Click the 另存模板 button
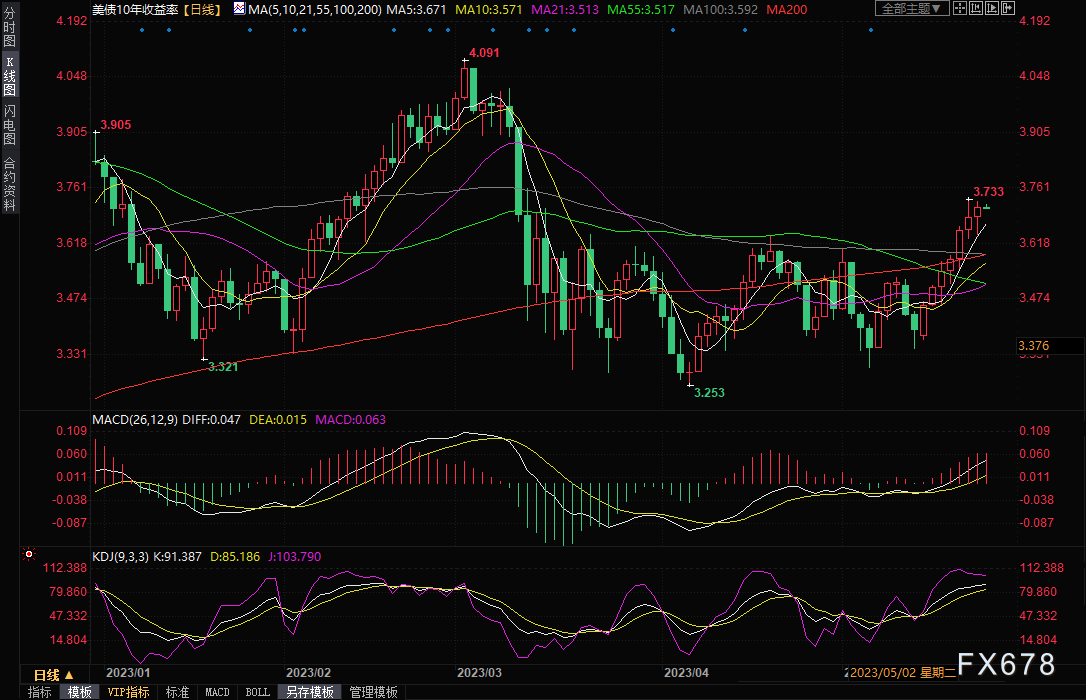The height and width of the screenshot is (700, 1086). (309, 692)
